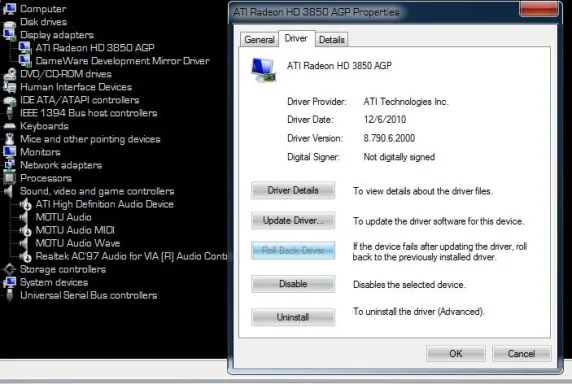Select the Processors label
572x384 pixels.
pos(46,178)
